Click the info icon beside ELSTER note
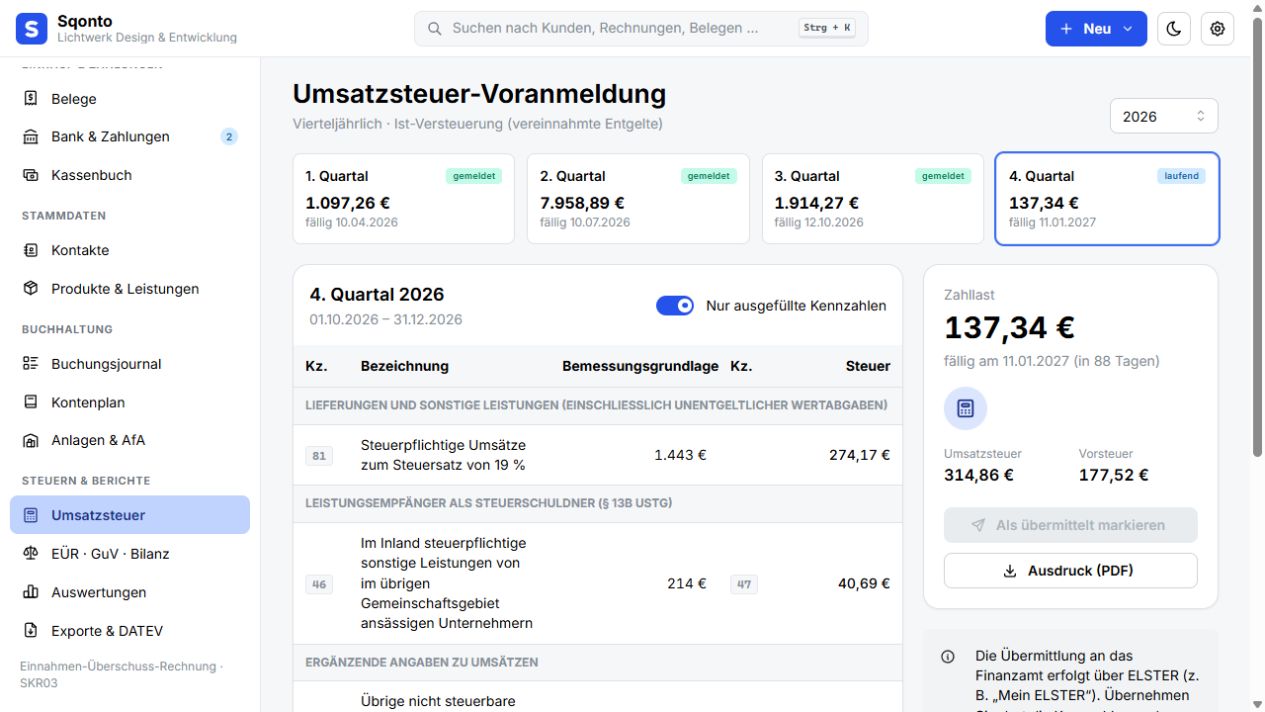This screenshot has height=712, width=1265. 948,657
